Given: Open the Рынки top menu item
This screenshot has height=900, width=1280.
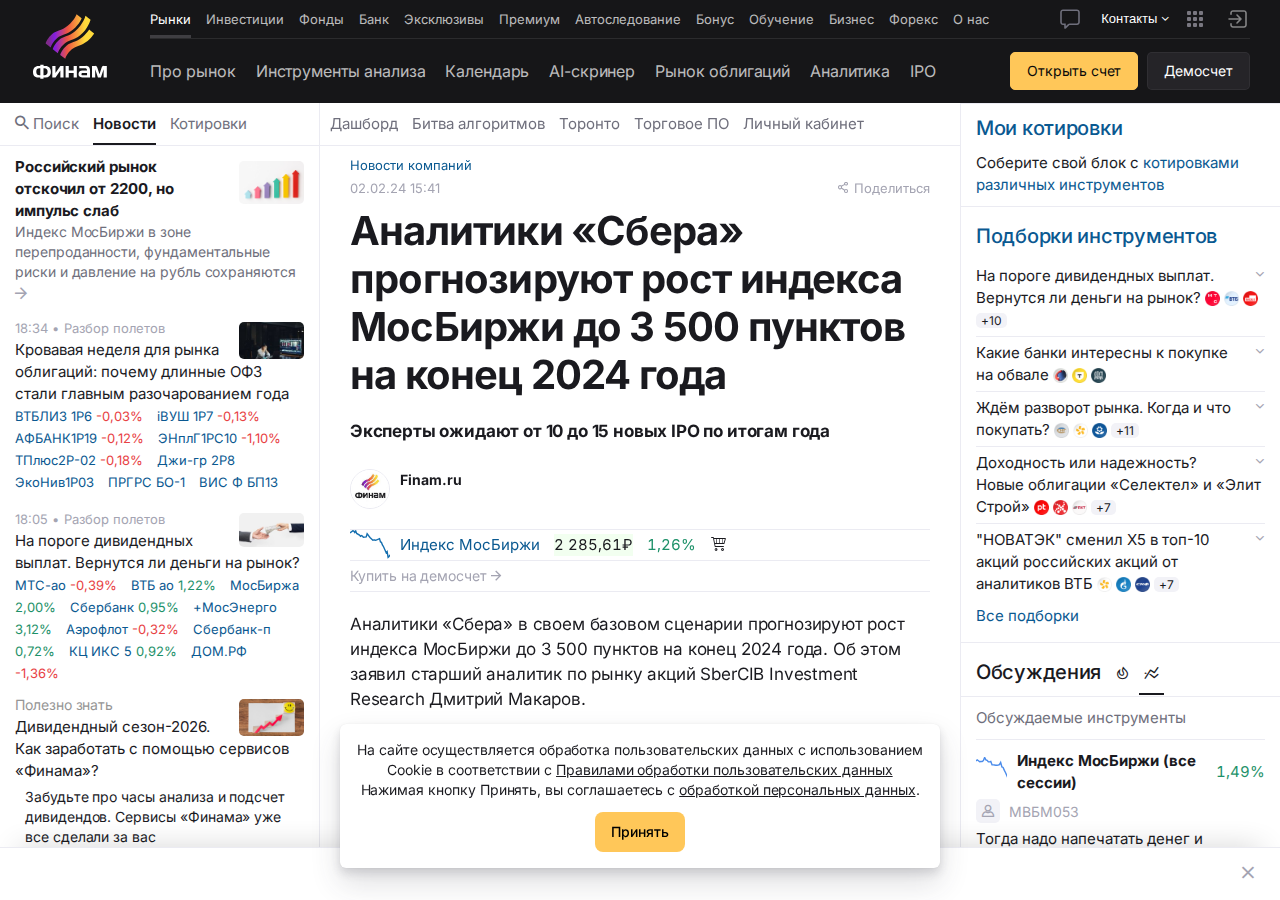Looking at the screenshot, I should tap(170, 19).
